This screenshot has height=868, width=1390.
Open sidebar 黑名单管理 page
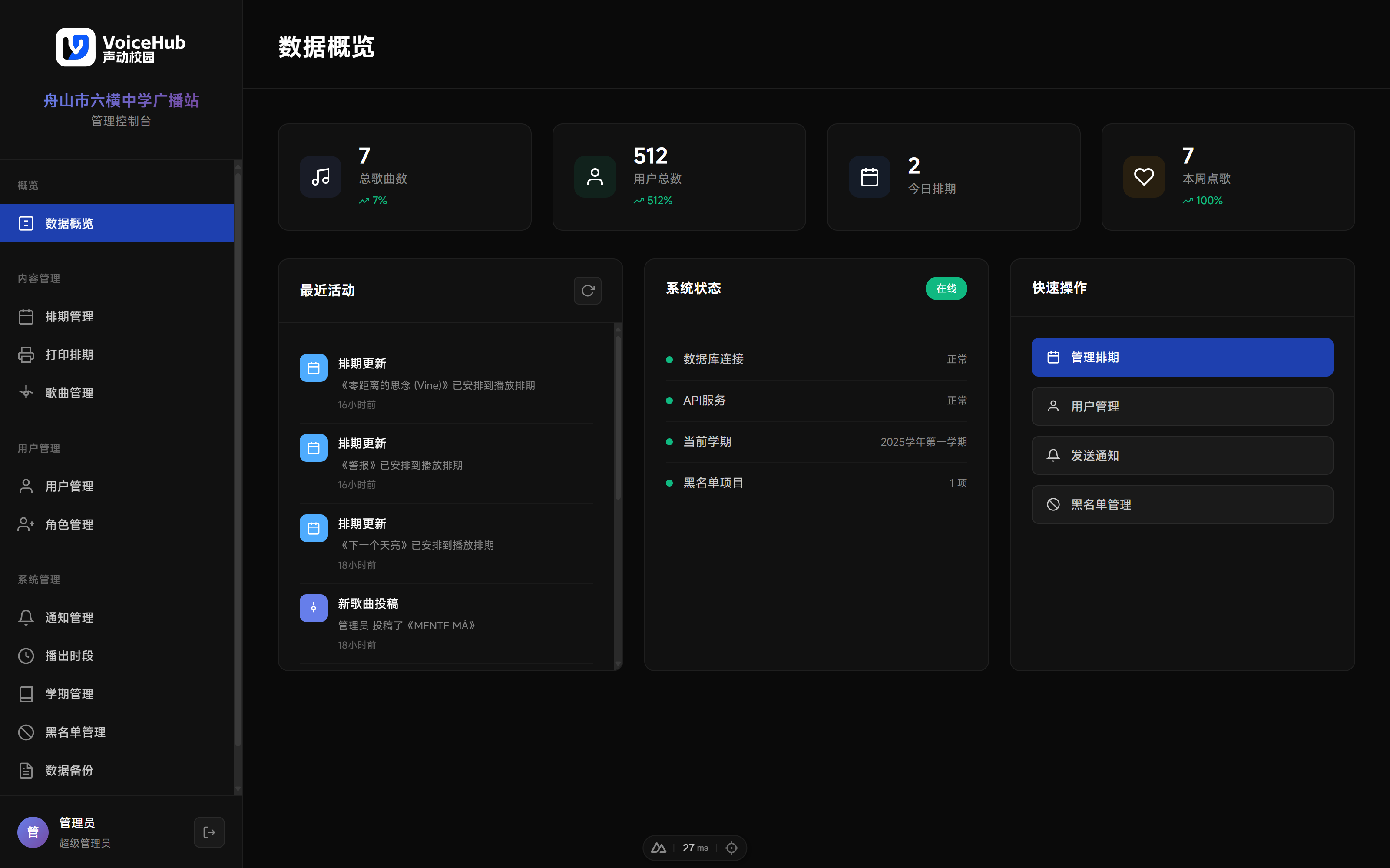(x=116, y=732)
